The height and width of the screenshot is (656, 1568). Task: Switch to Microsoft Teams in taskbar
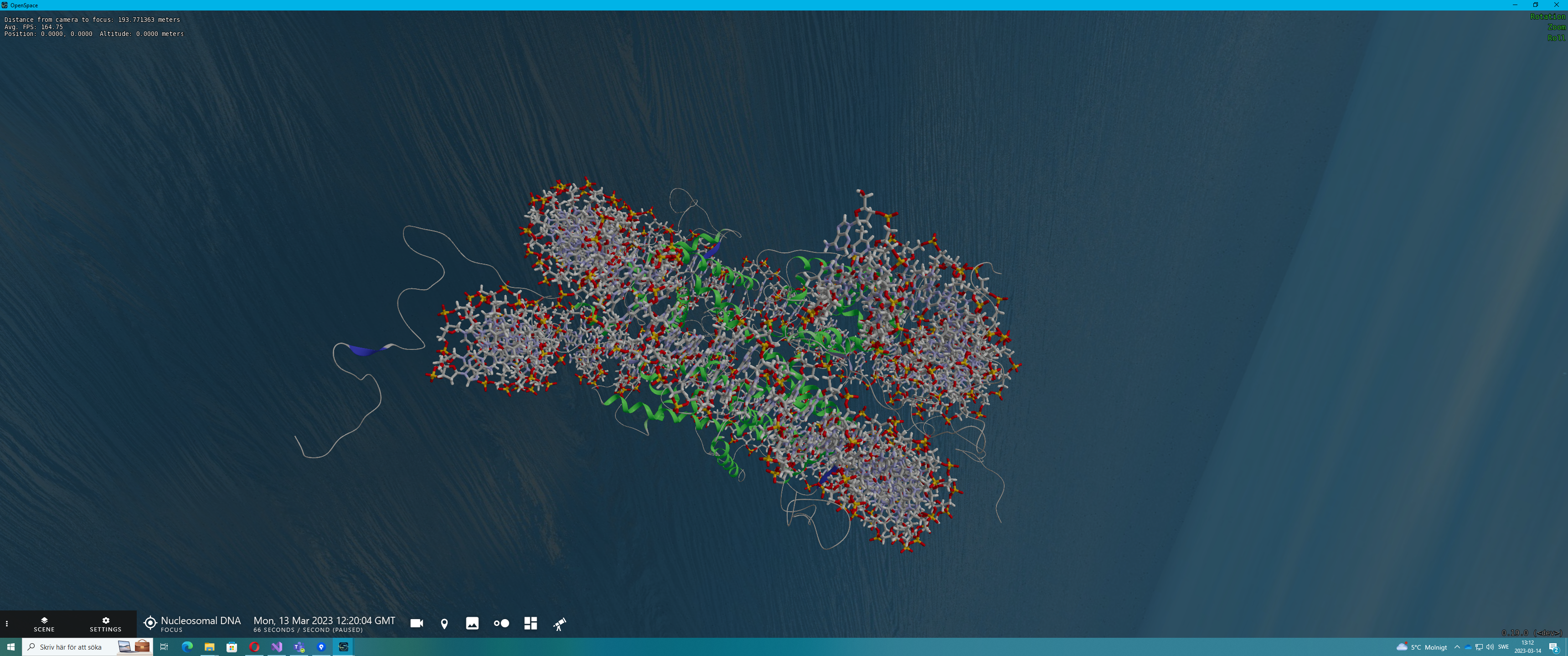pos(299,647)
